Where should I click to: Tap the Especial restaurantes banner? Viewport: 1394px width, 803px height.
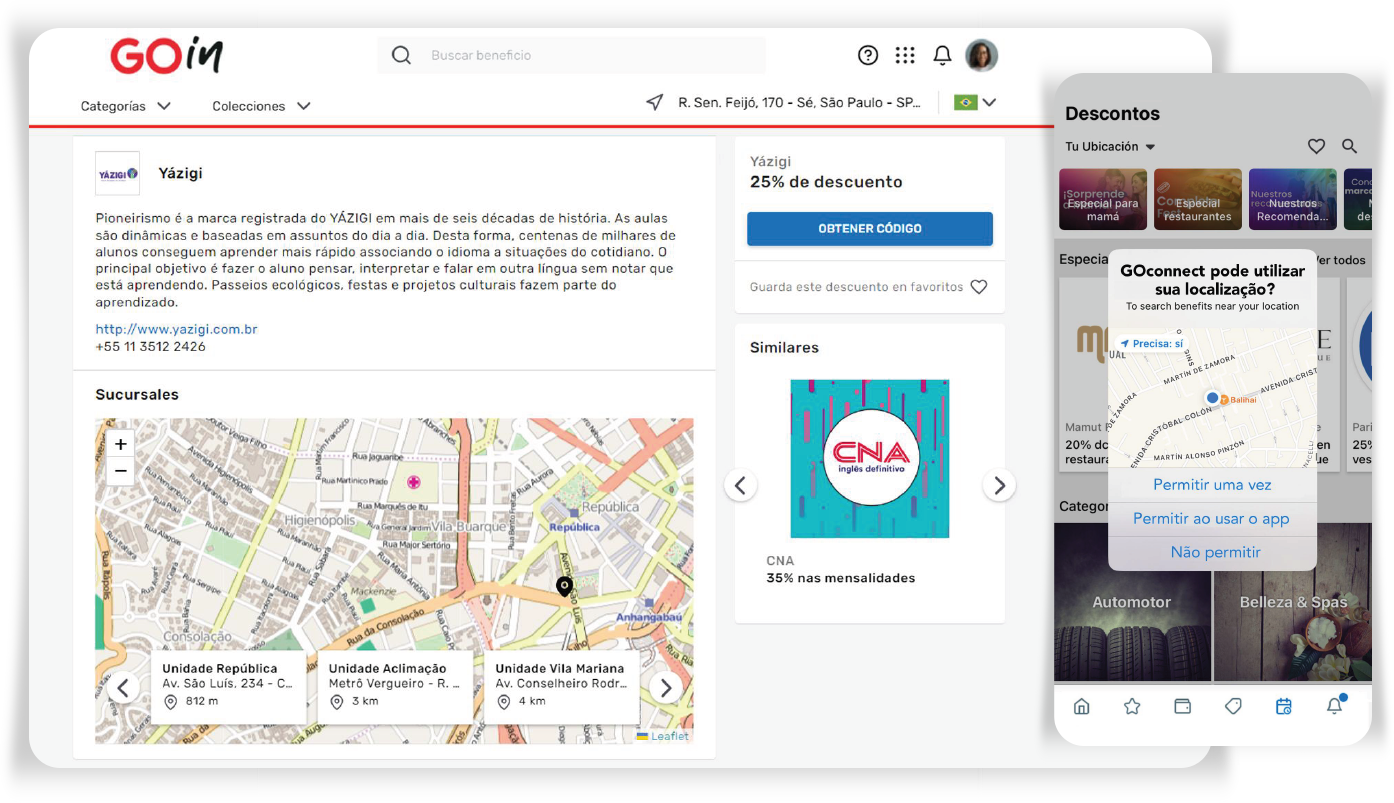[x=1198, y=199]
